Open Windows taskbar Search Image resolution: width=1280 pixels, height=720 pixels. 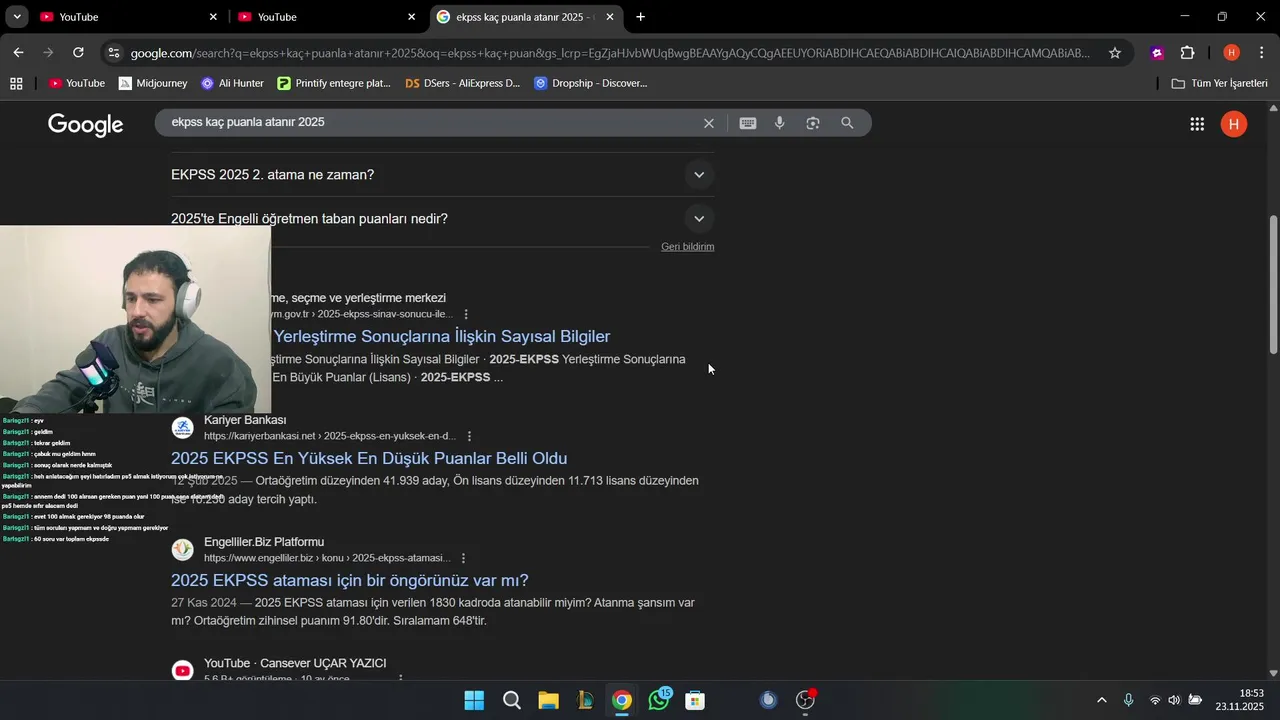(511, 700)
